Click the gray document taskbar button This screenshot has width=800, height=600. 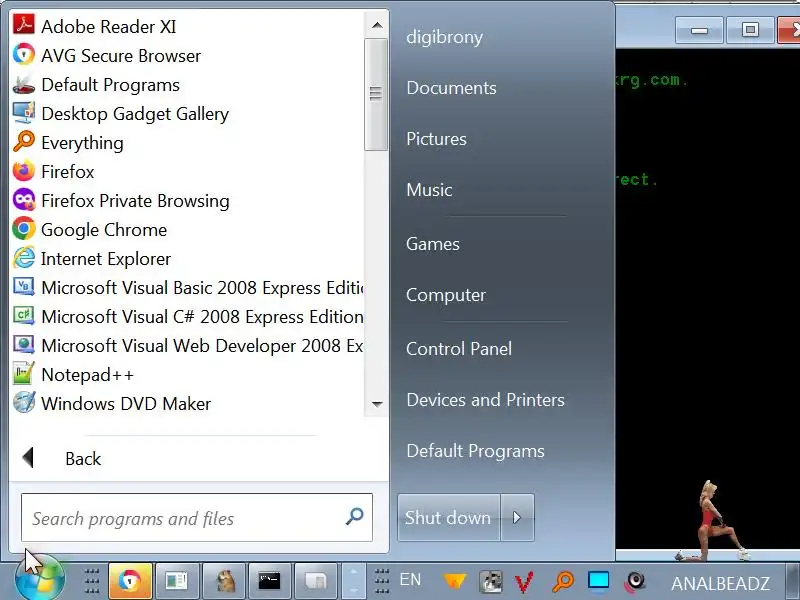(x=316, y=581)
